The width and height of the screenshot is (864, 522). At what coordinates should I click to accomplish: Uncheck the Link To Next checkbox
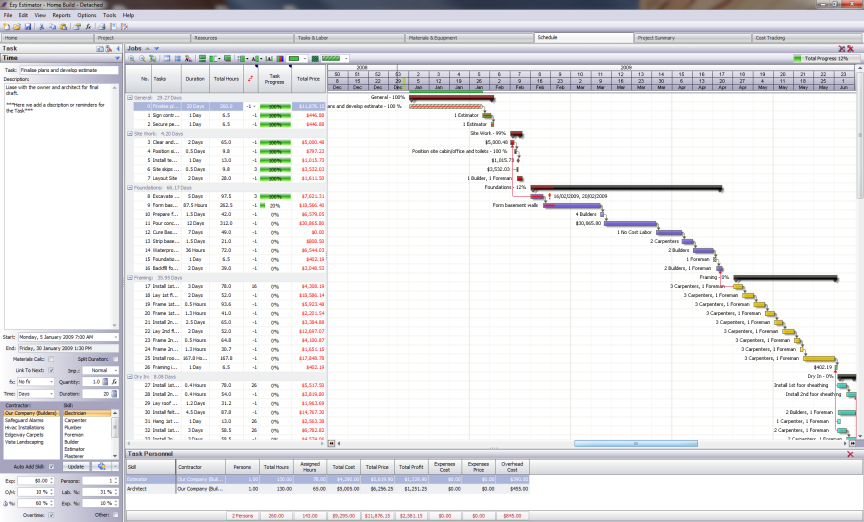click(51, 370)
